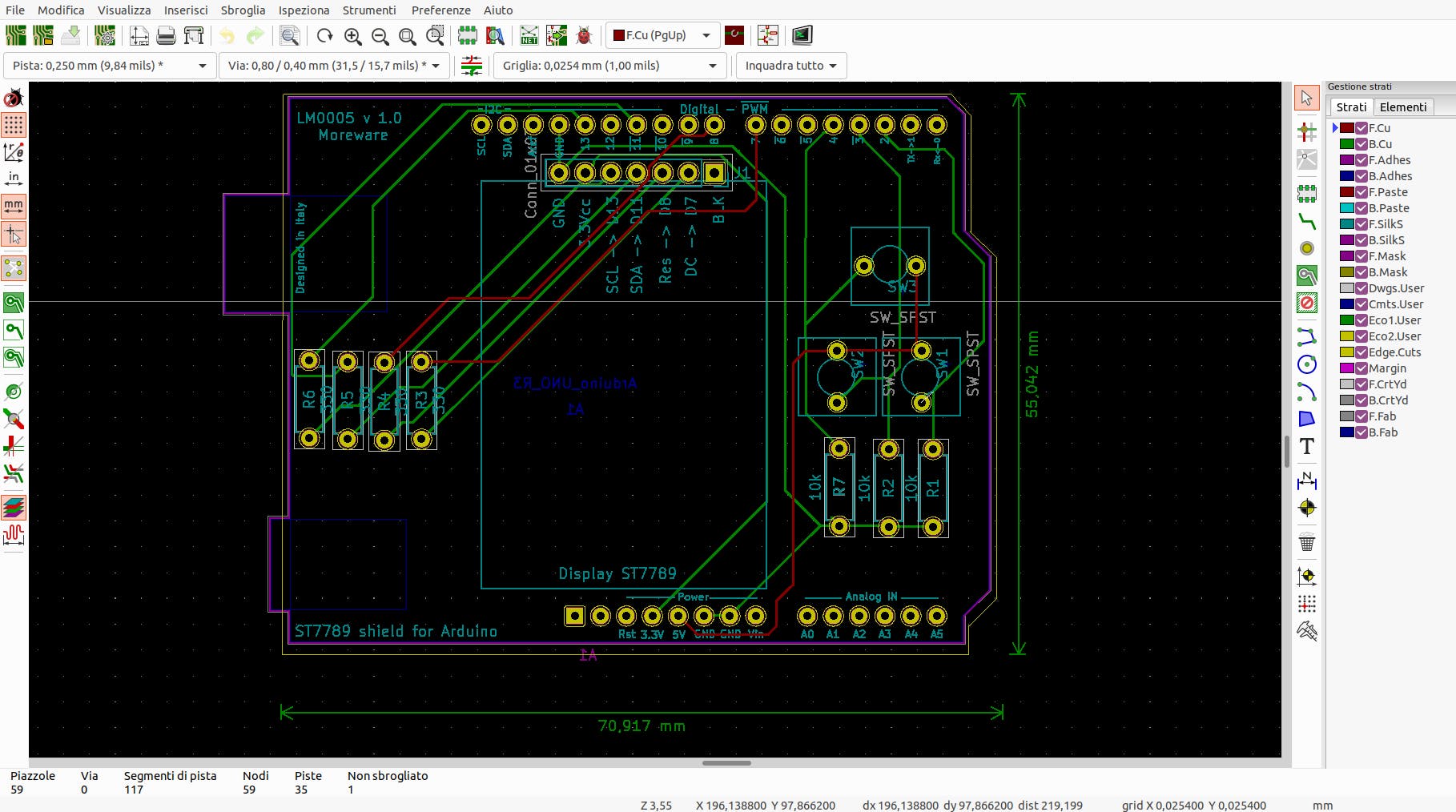Image resolution: width=1456 pixels, height=812 pixels.
Task: Select the measure distance caliper tool
Action: pyautogui.click(x=1307, y=631)
